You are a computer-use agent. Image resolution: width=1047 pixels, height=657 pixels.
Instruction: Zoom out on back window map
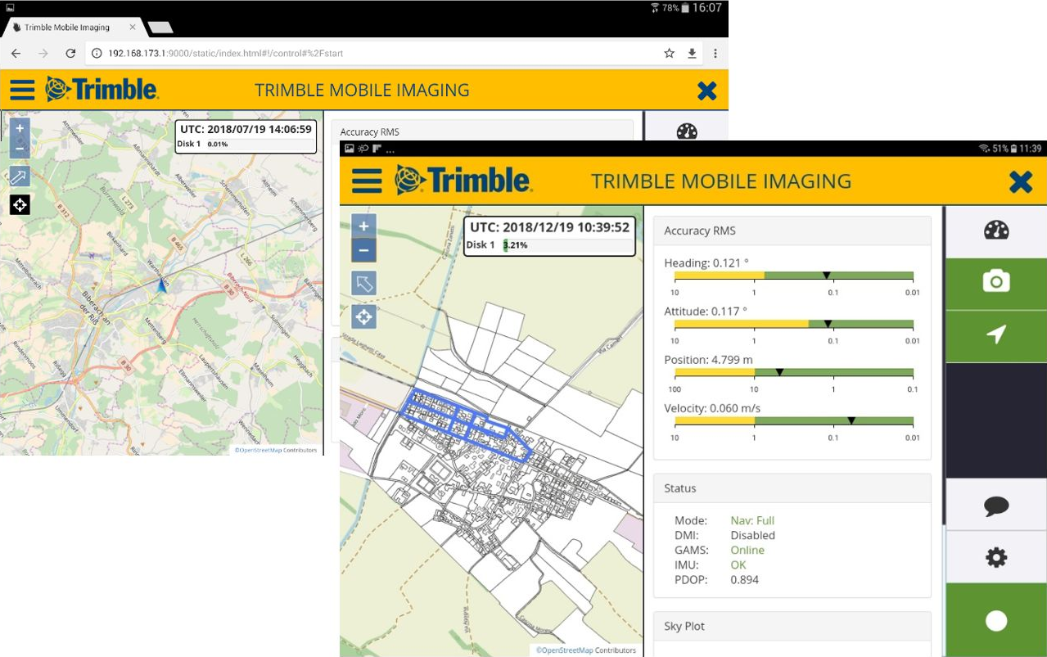point(20,147)
